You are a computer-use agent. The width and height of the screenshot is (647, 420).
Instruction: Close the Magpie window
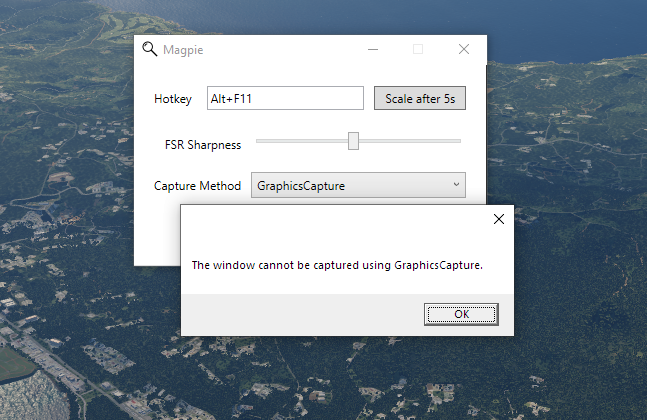tap(464, 50)
